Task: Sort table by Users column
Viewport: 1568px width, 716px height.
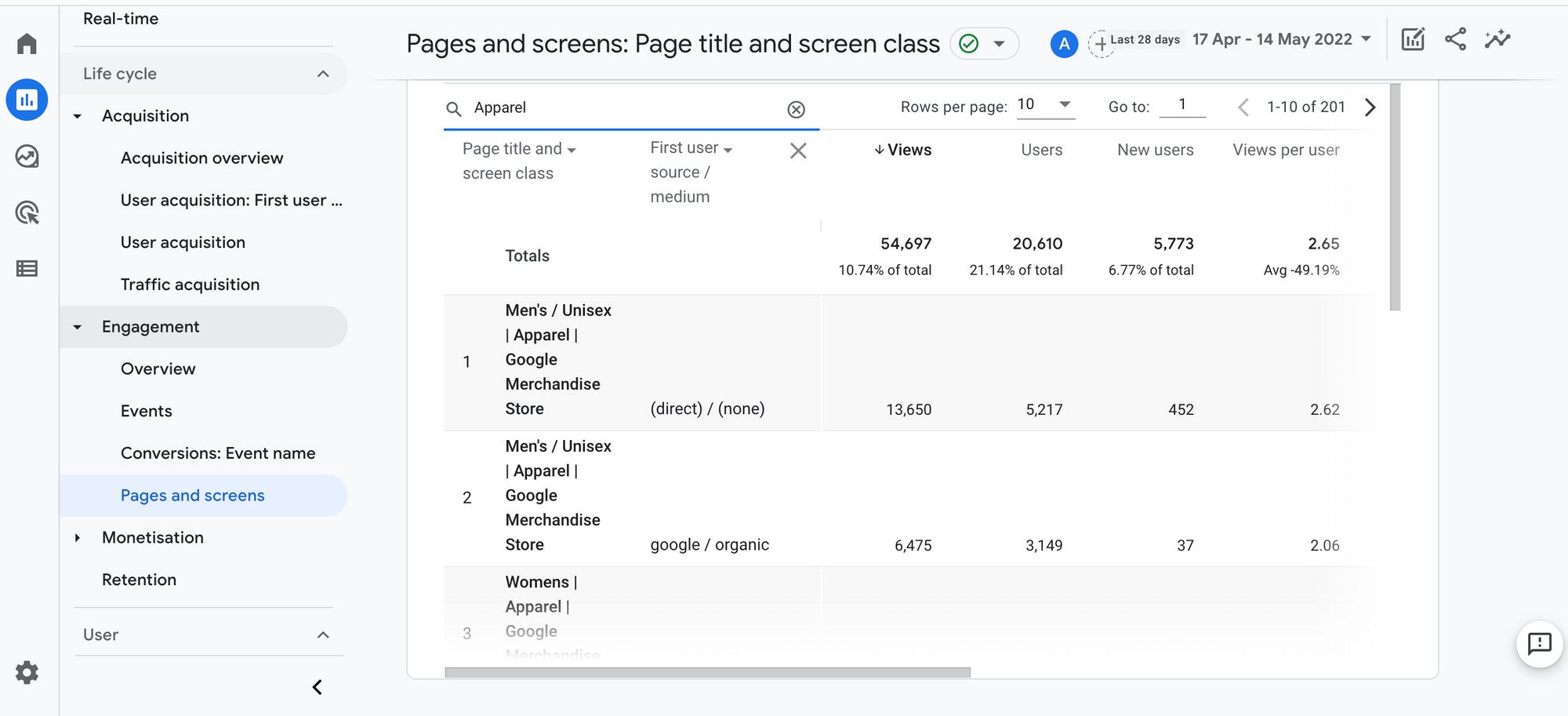Action: point(1041,150)
